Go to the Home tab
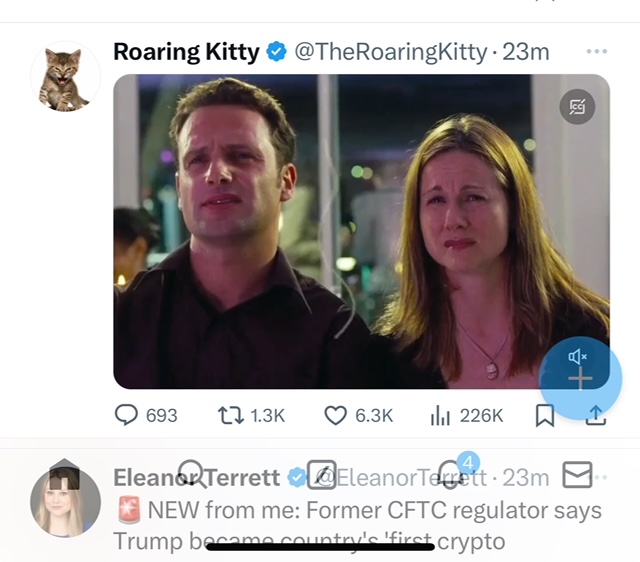Image resolution: width=640 pixels, height=562 pixels. [x=64, y=472]
